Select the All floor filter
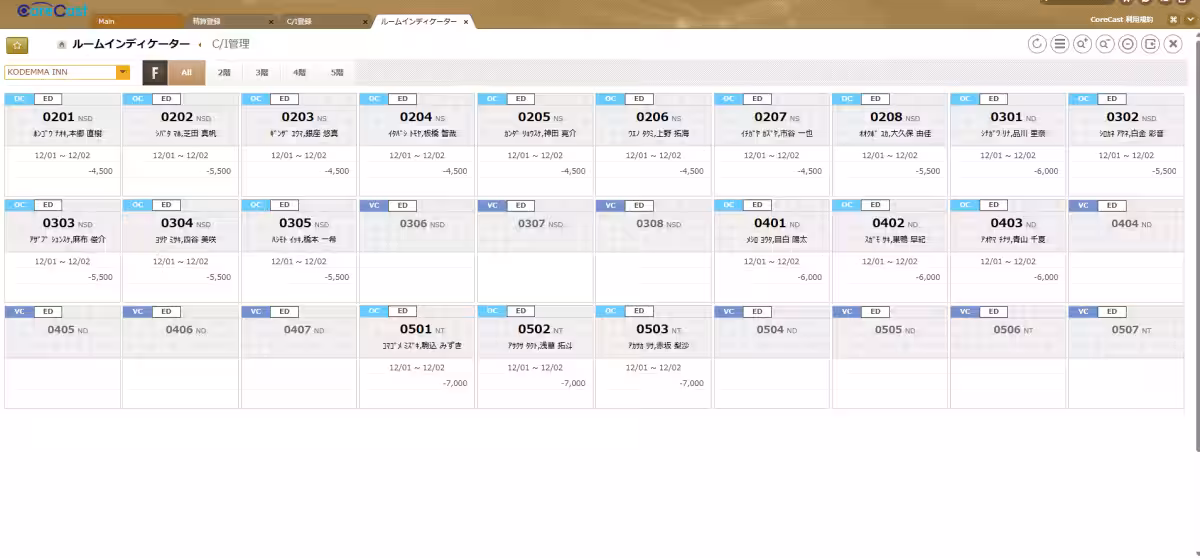 tap(186, 72)
